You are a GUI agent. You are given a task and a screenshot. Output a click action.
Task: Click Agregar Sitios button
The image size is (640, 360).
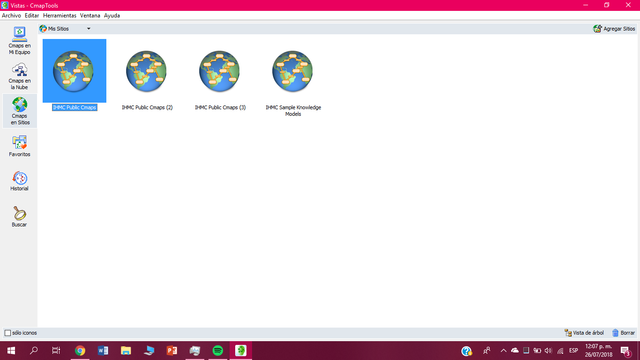tap(614, 29)
